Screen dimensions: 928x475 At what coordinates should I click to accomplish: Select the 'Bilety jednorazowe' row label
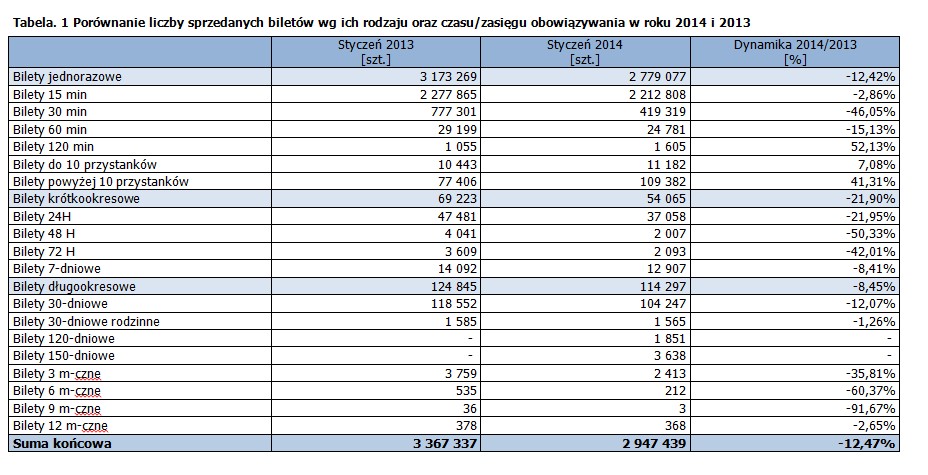point(67,77)
